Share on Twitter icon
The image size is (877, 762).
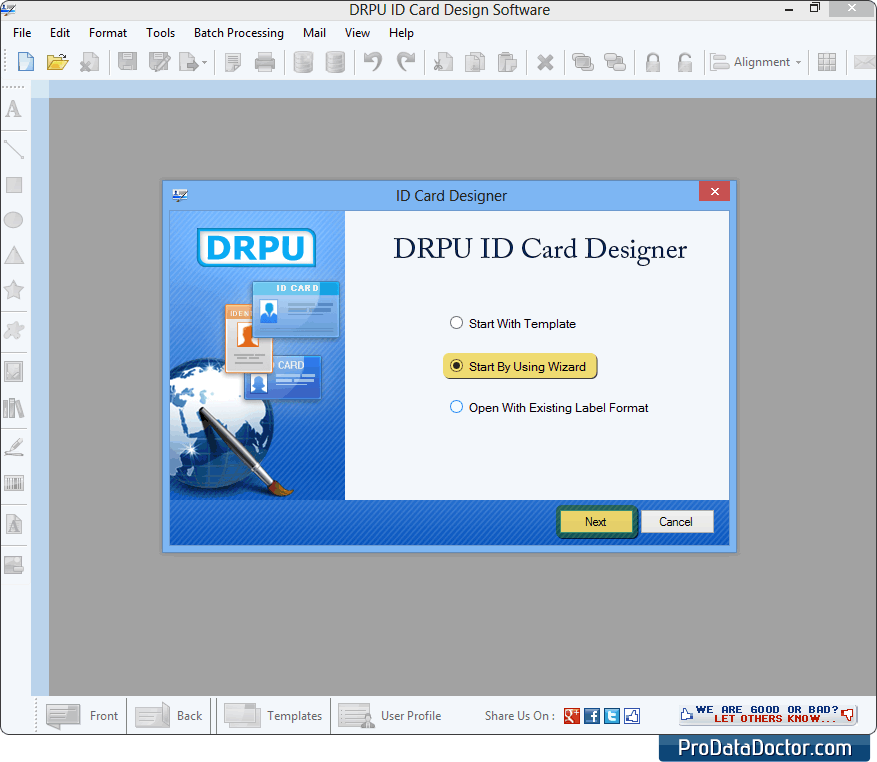coord(612,716)
